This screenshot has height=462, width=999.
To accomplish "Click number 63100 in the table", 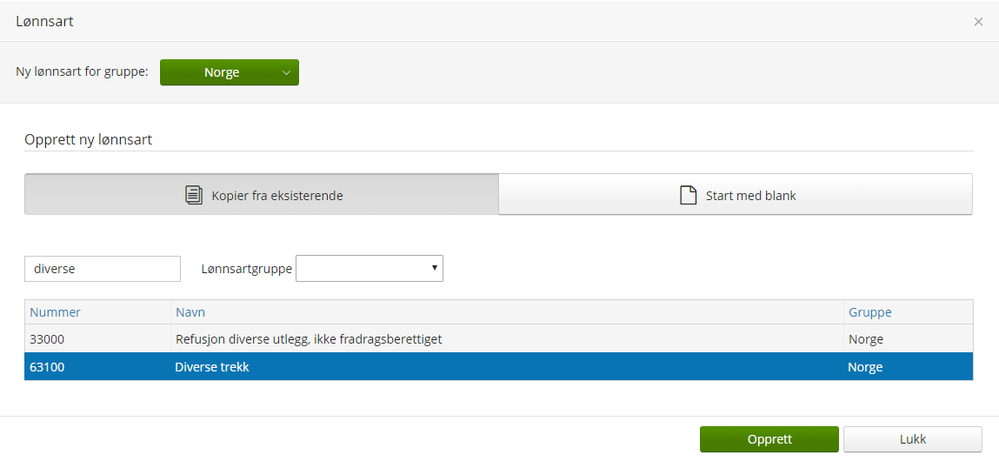I will [x=47, y=367].
